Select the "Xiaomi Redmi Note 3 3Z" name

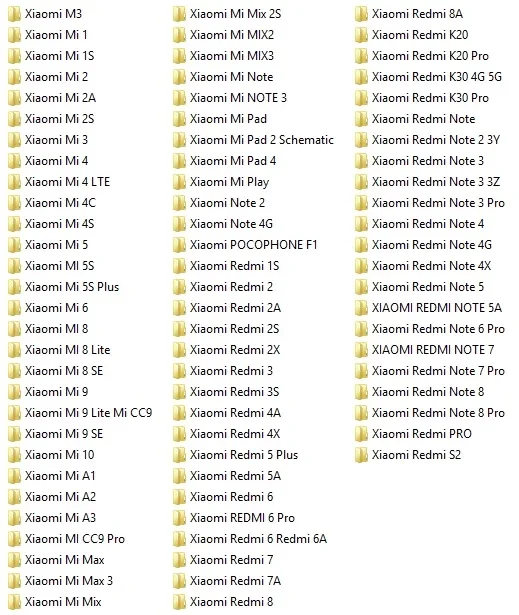point(436,182)
